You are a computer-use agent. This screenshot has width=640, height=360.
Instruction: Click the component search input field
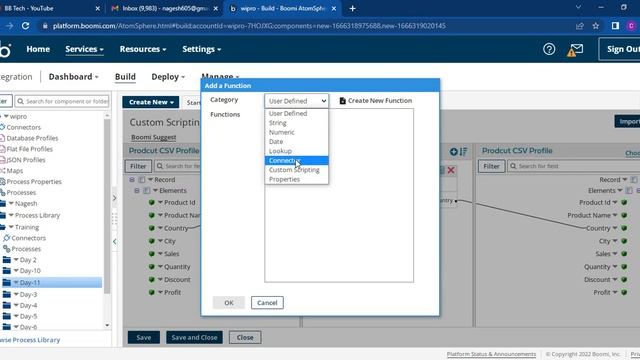(62, 101)
